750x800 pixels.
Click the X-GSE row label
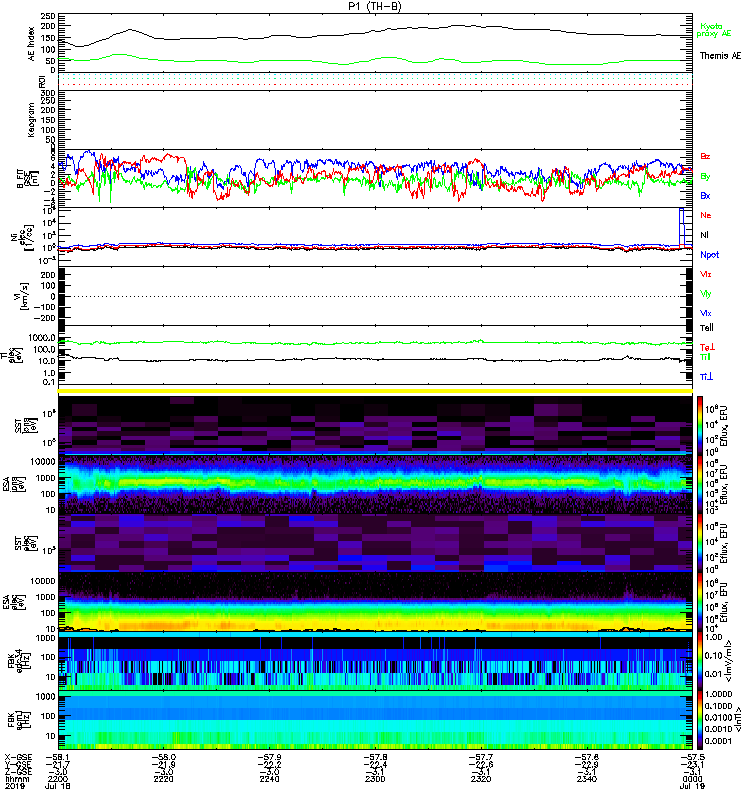17,757
